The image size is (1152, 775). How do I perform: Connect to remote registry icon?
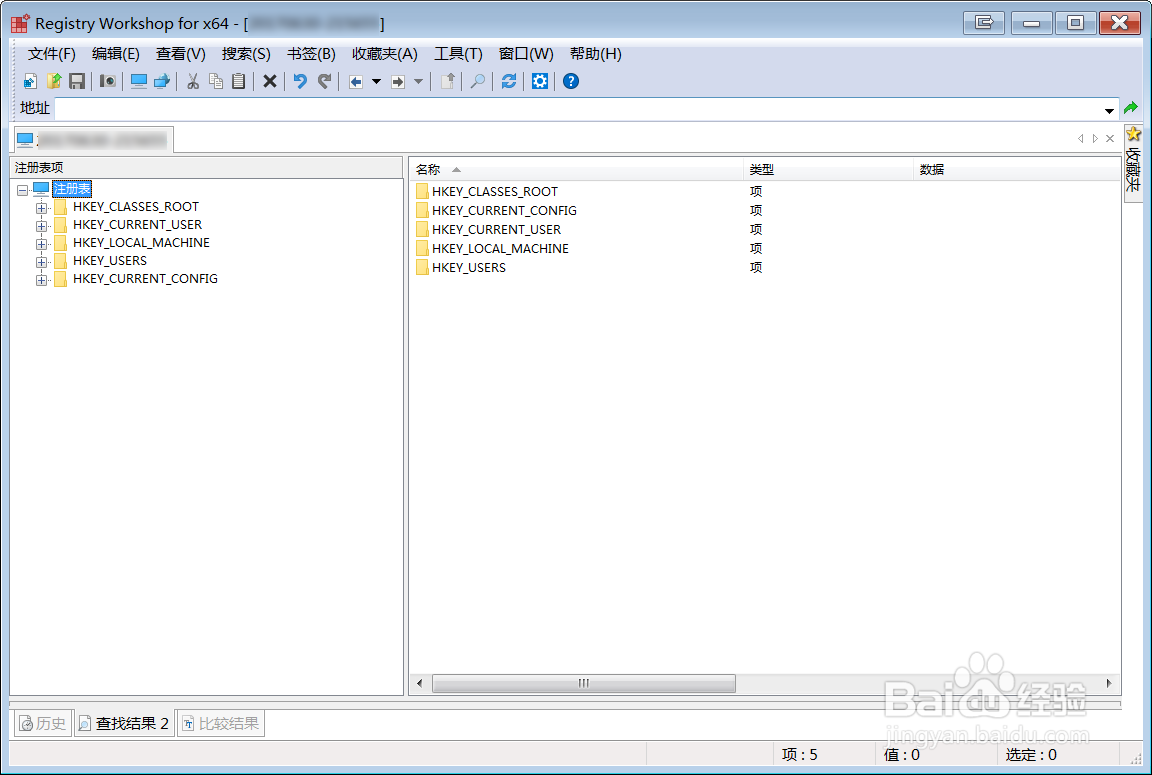coord(162,82)
